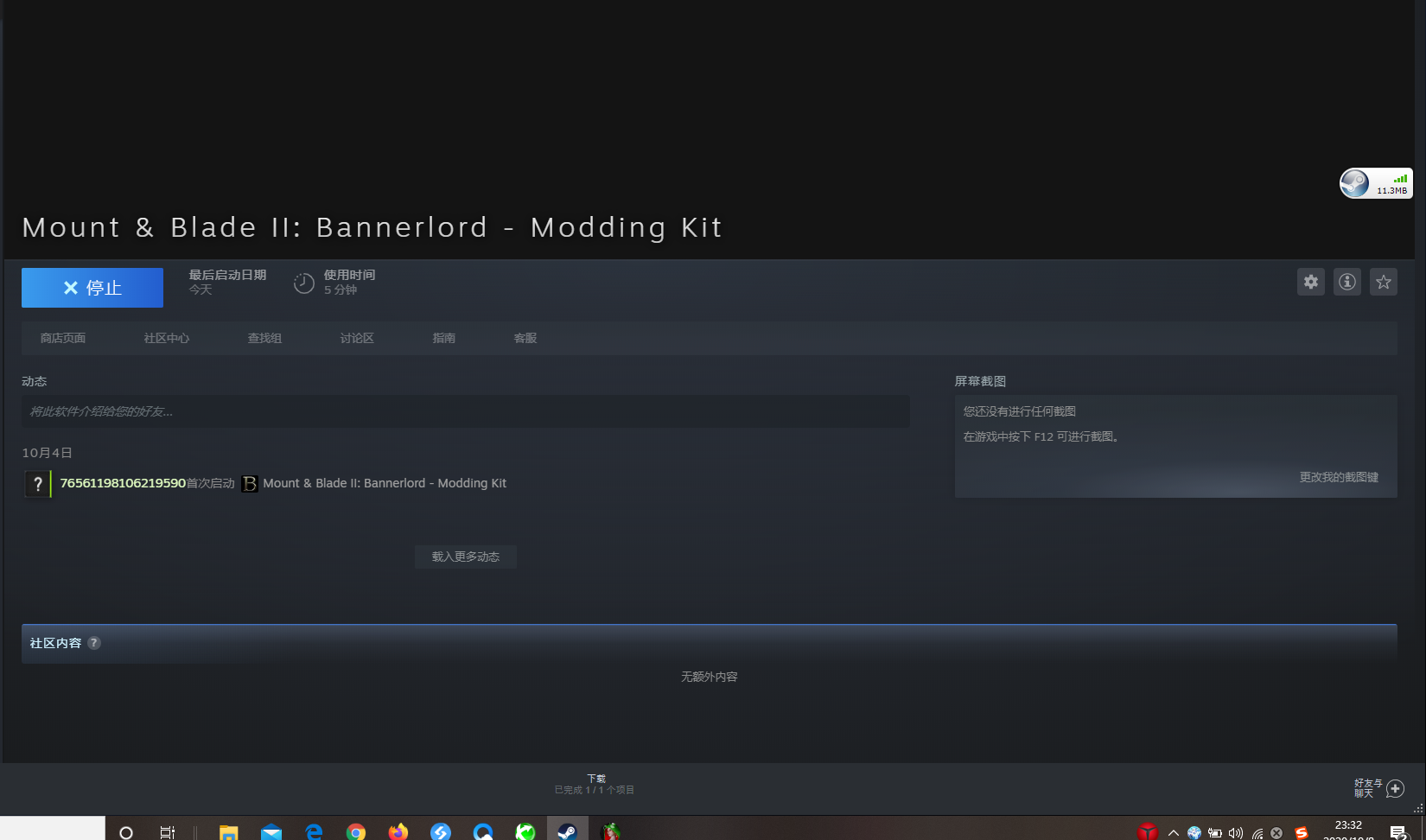Click the blue 停止 stop button

[x=92, y=288]
